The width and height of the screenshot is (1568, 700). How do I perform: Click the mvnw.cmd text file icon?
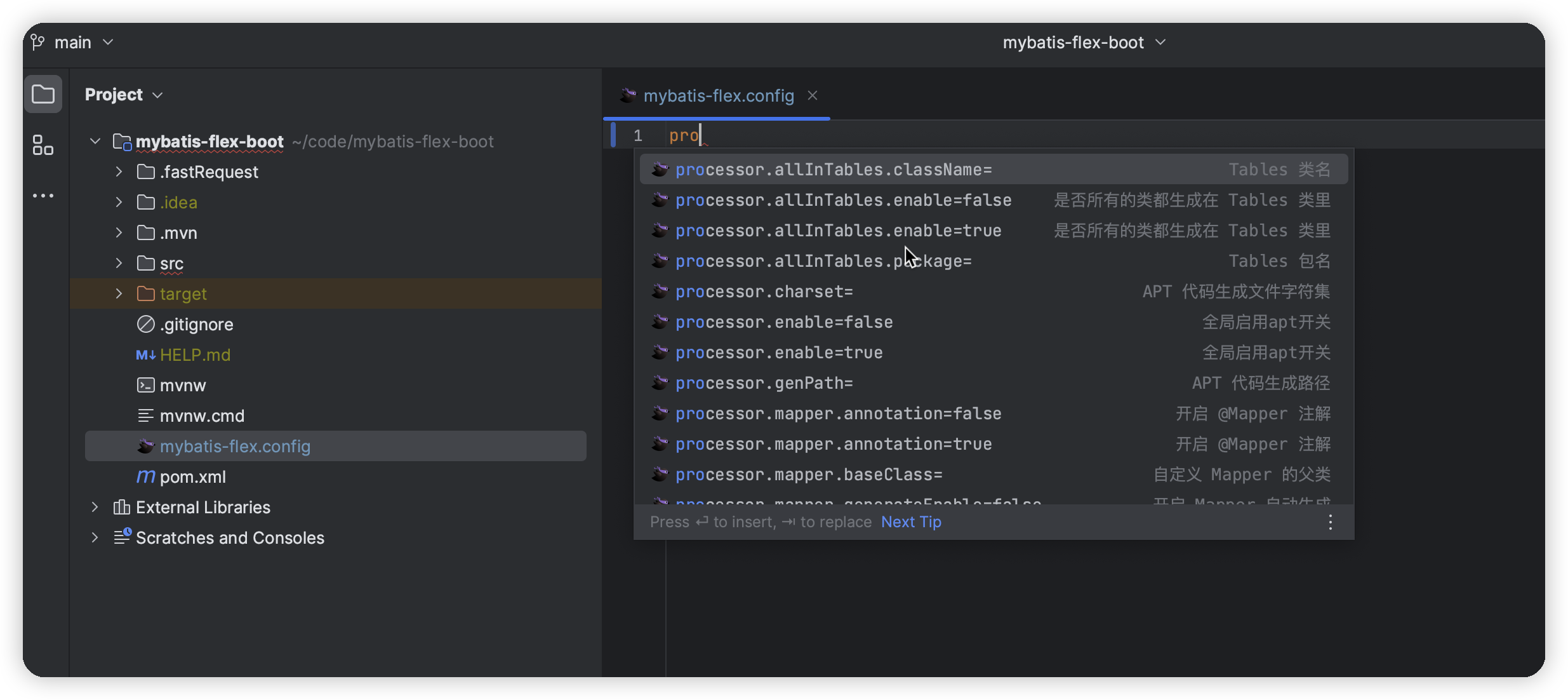click(146, 415)
